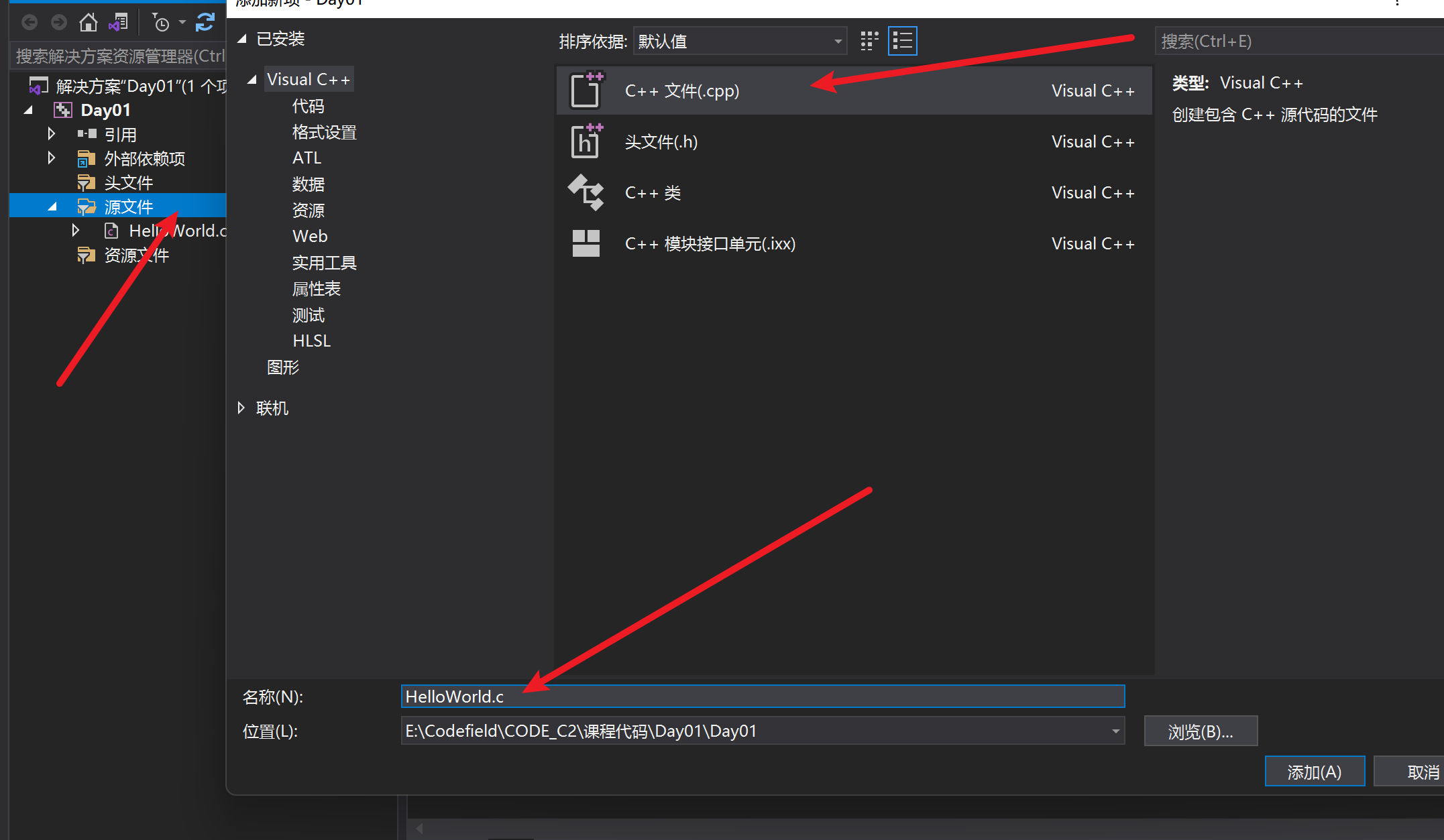Select the Web category

click(x=311, y=236)
